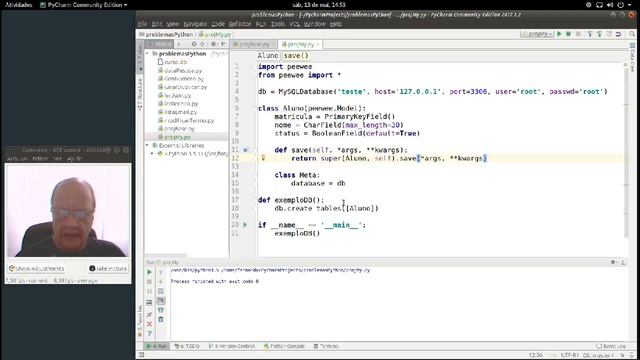Viewport: 640px width, 360px height.
Task: Click the intention light bulb on line 12
Action: click(x=263, y=158)
